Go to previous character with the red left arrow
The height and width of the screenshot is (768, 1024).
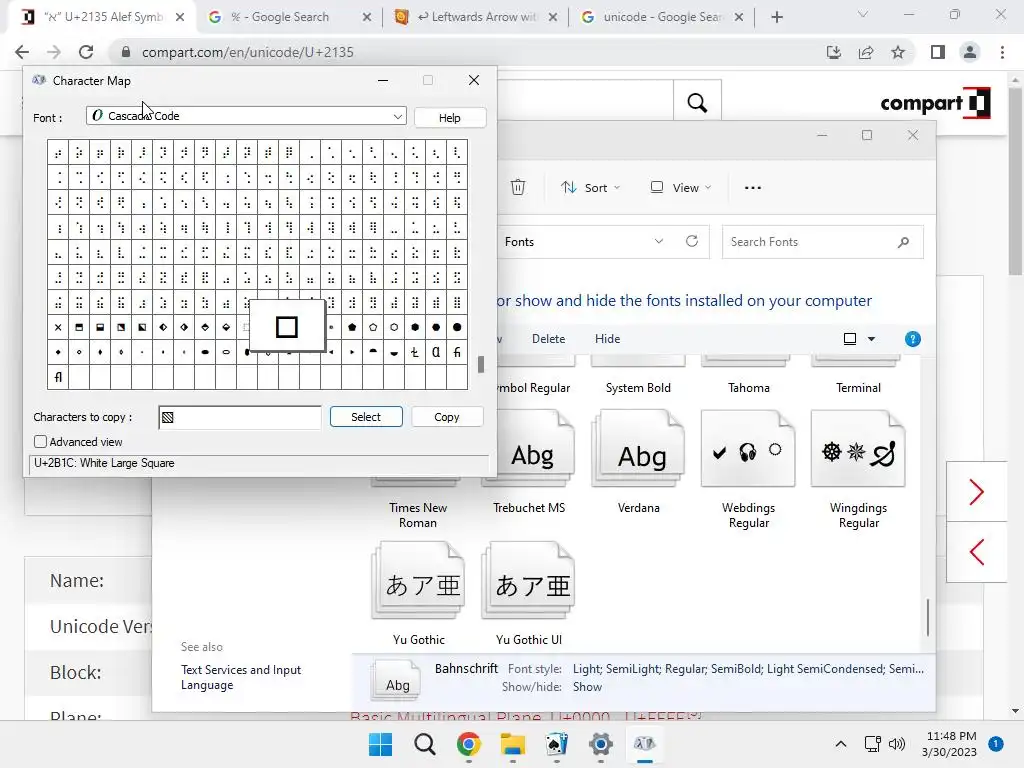976,552
